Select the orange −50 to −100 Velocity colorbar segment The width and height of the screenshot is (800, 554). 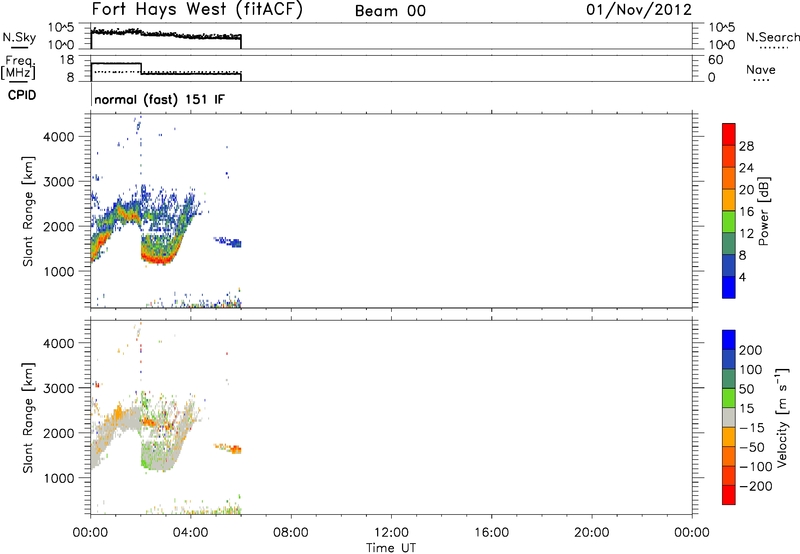click(729, 456)
